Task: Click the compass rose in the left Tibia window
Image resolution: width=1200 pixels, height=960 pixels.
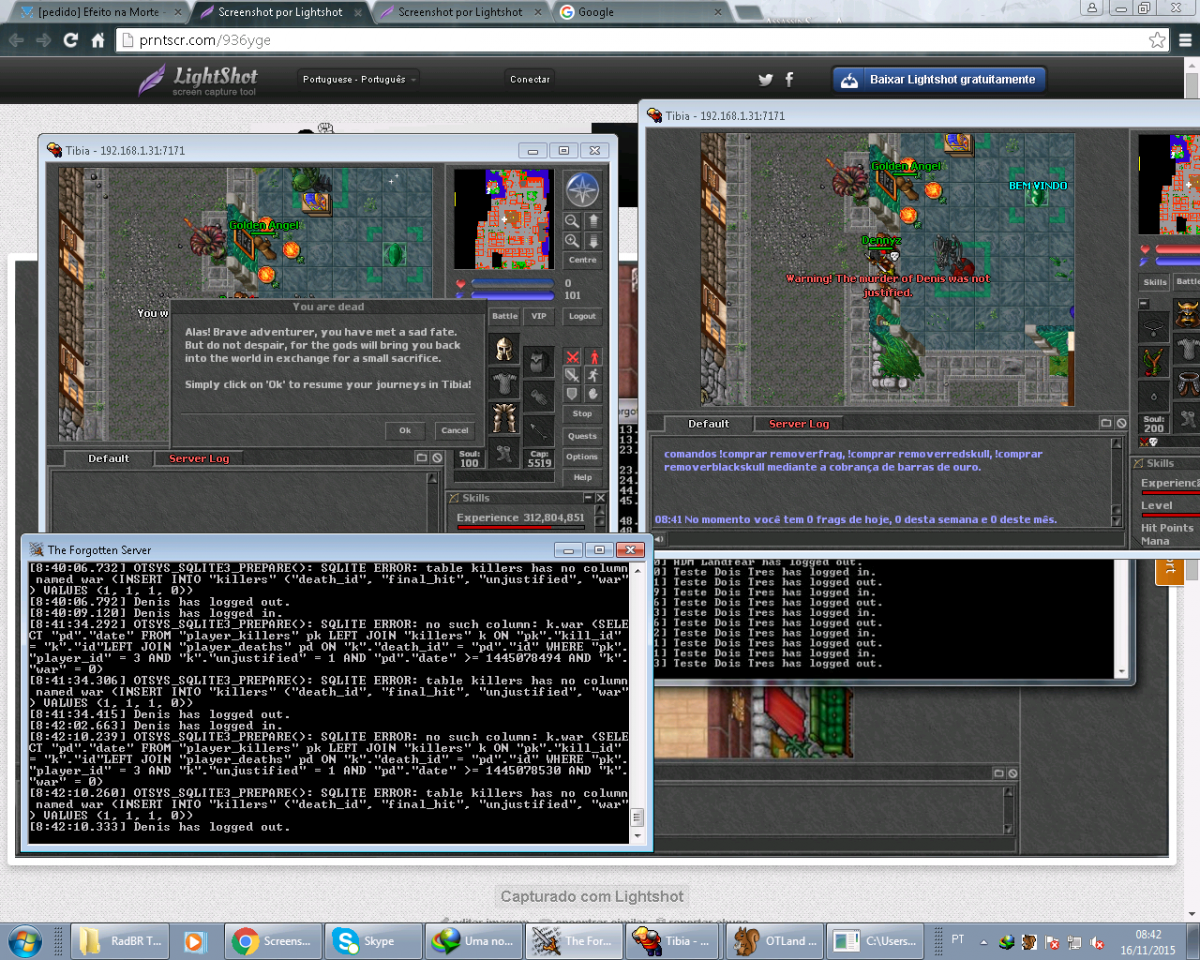Action: point(582,189)
